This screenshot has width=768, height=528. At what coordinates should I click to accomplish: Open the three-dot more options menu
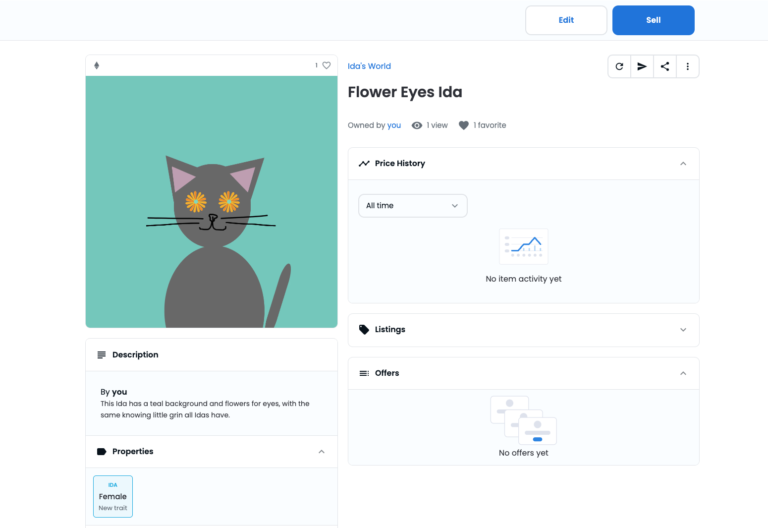687,67
